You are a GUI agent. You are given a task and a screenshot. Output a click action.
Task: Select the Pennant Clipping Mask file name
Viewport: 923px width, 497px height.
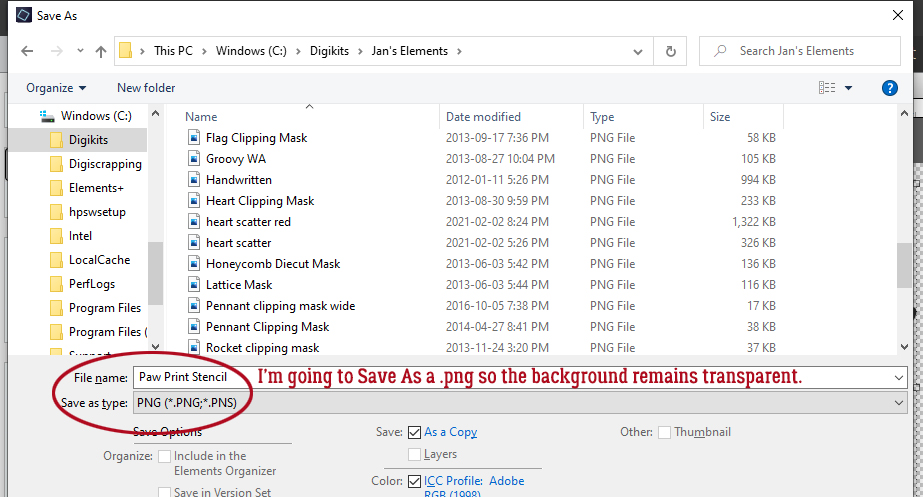[267, 327]
